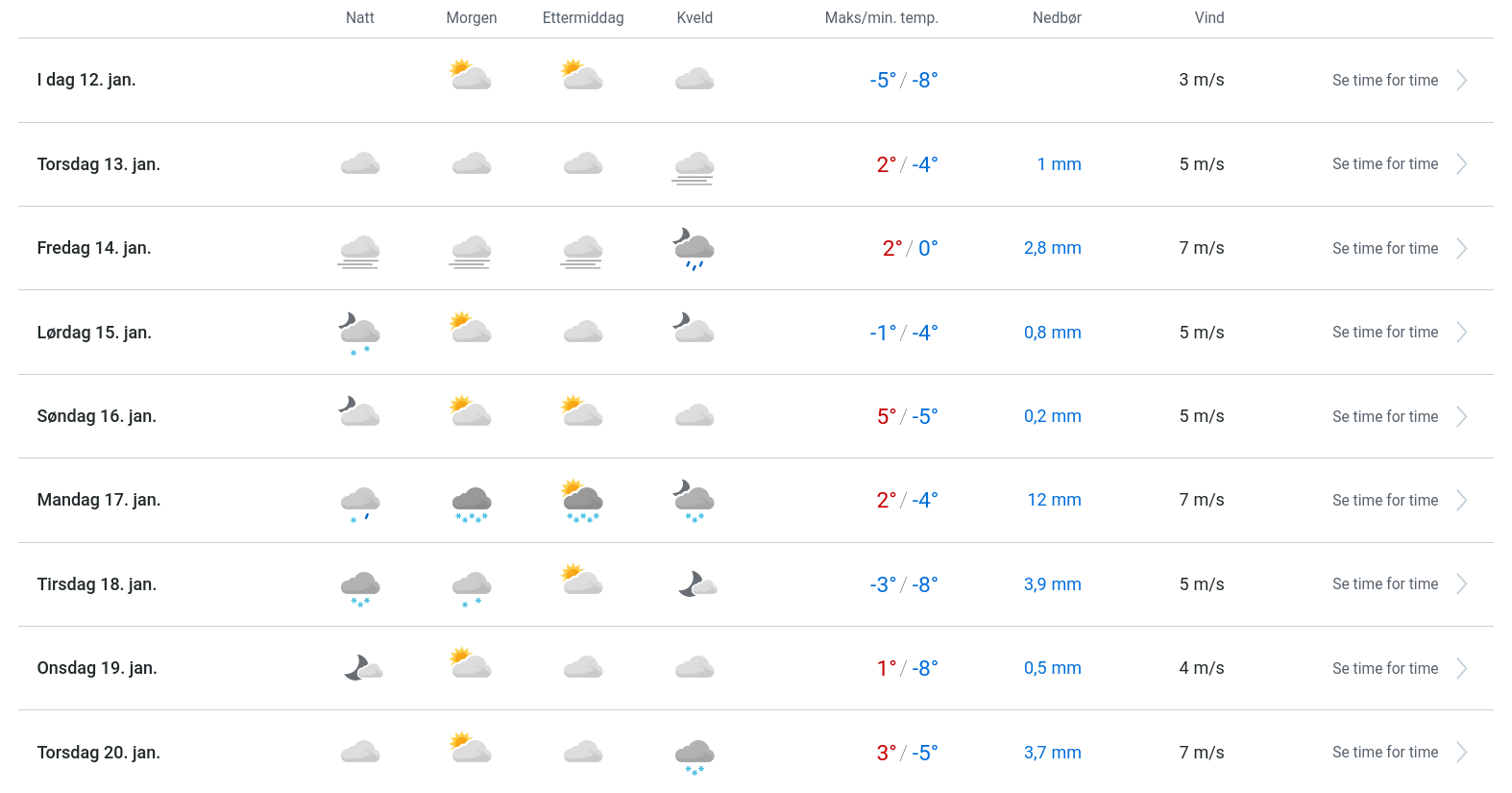The image size is (1512, 793).
Task: Expand chevron for I dag 12. jan.
Action: click(1461, 81)
